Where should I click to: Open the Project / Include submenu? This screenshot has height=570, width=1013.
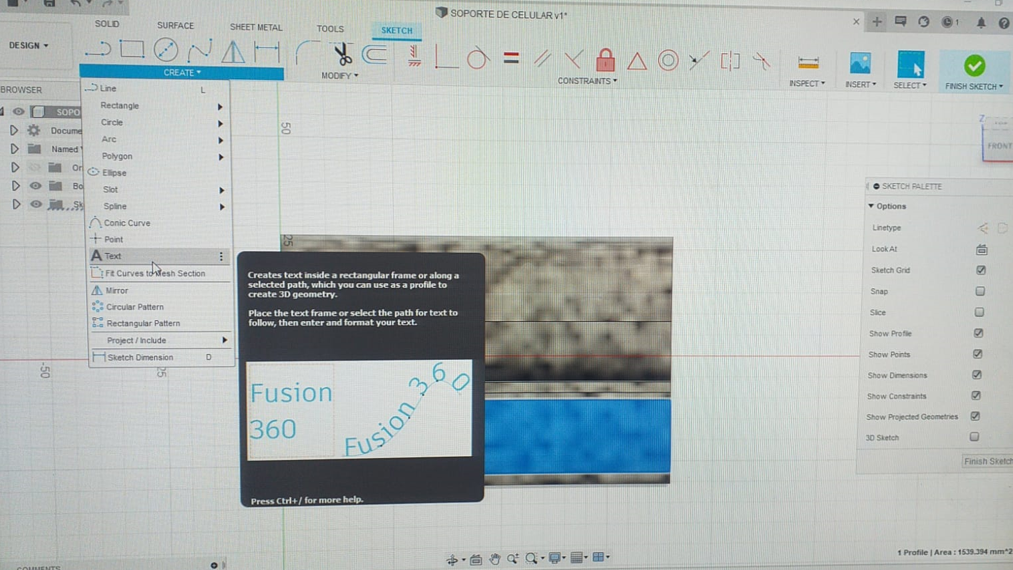(162, 340)
